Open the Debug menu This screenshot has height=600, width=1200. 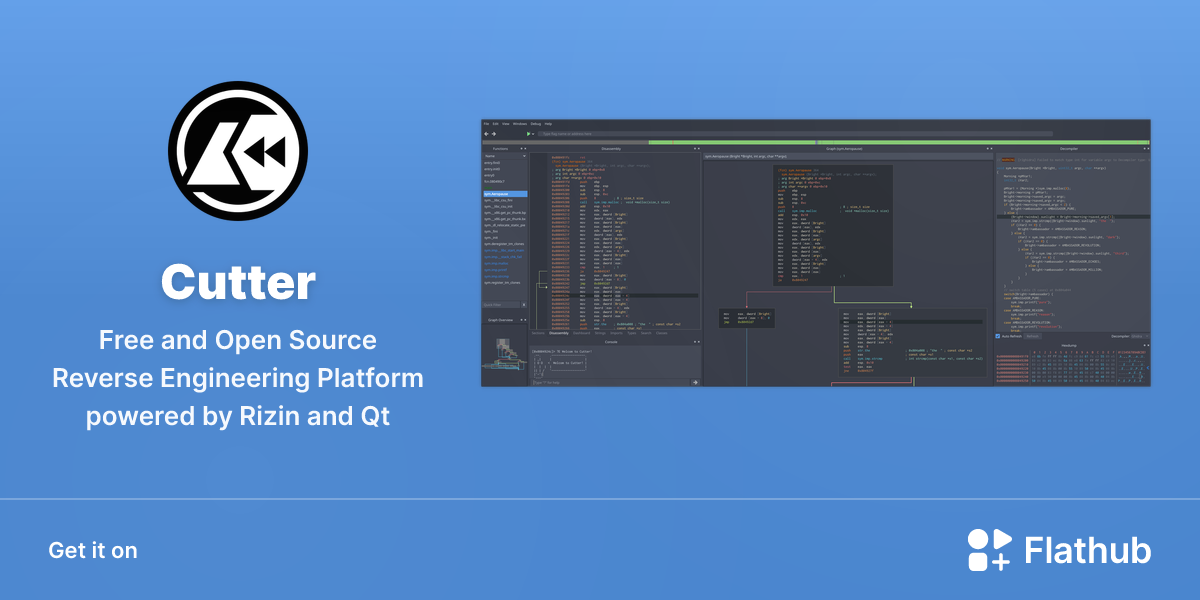(x=536, y=123)
